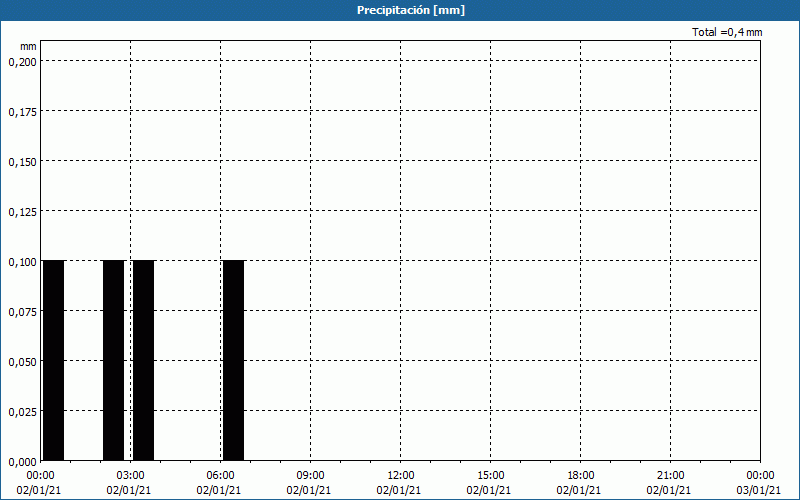800x500 pixels.
Task: Click the "Precipitación [mm]" chart title
Action: click(x=411, y=10)
